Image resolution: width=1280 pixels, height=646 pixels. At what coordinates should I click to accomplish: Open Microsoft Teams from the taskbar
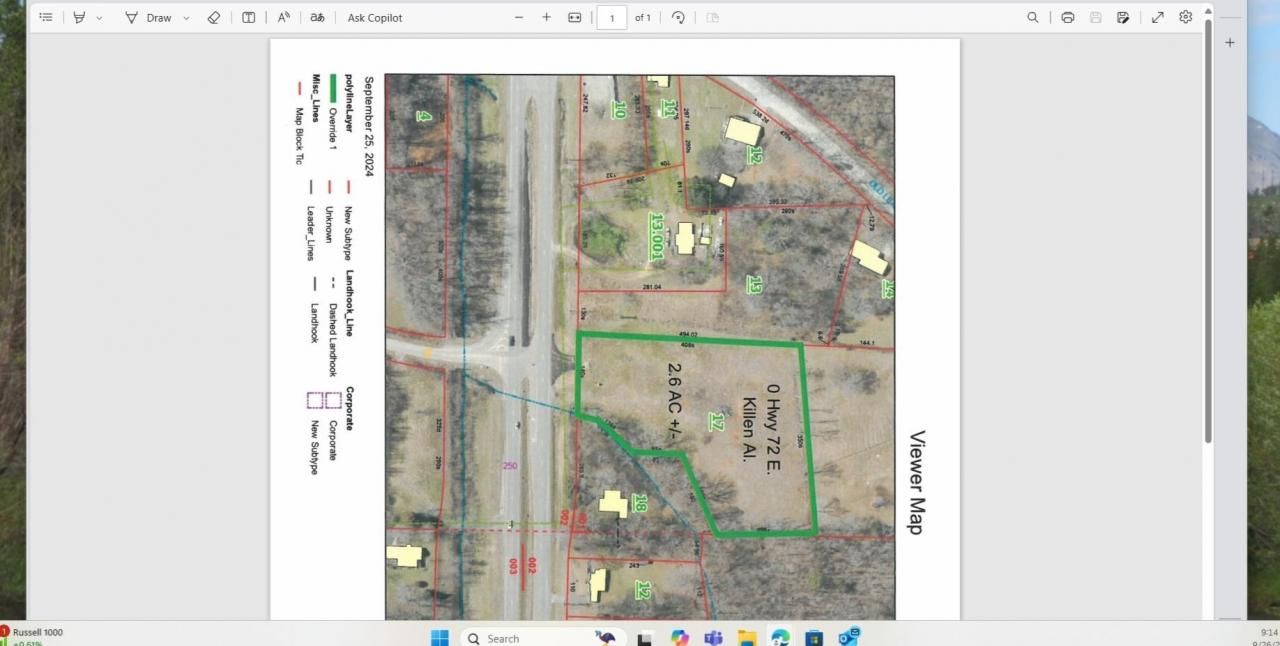713,637
